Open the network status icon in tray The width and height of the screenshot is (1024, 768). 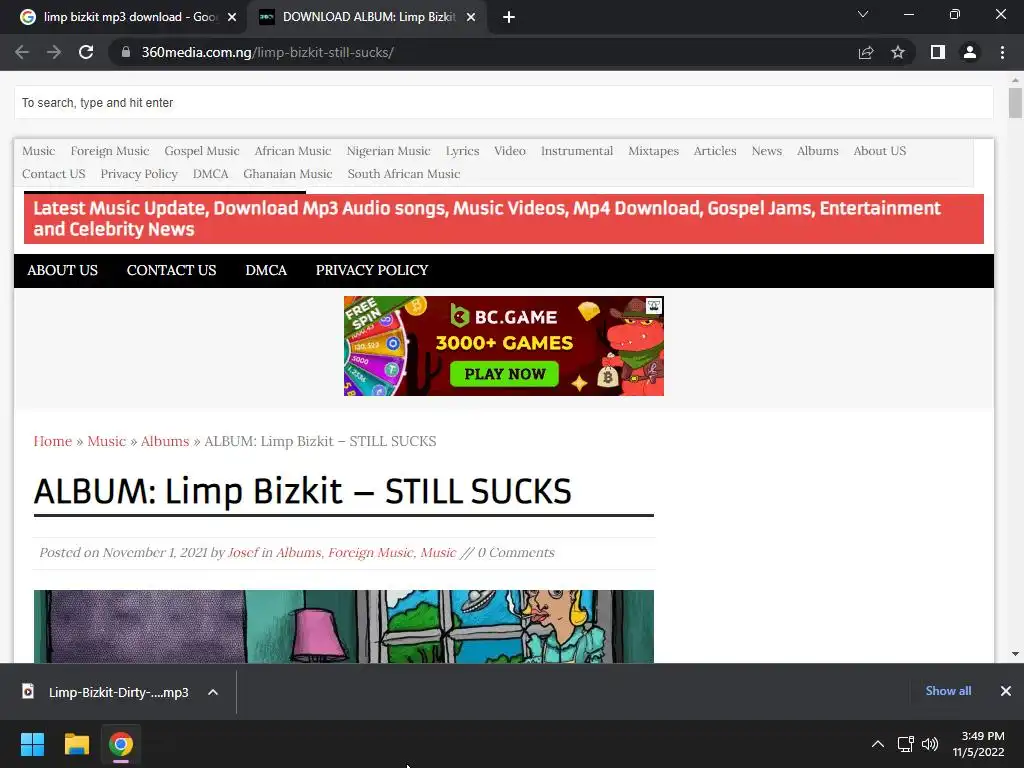906,744
